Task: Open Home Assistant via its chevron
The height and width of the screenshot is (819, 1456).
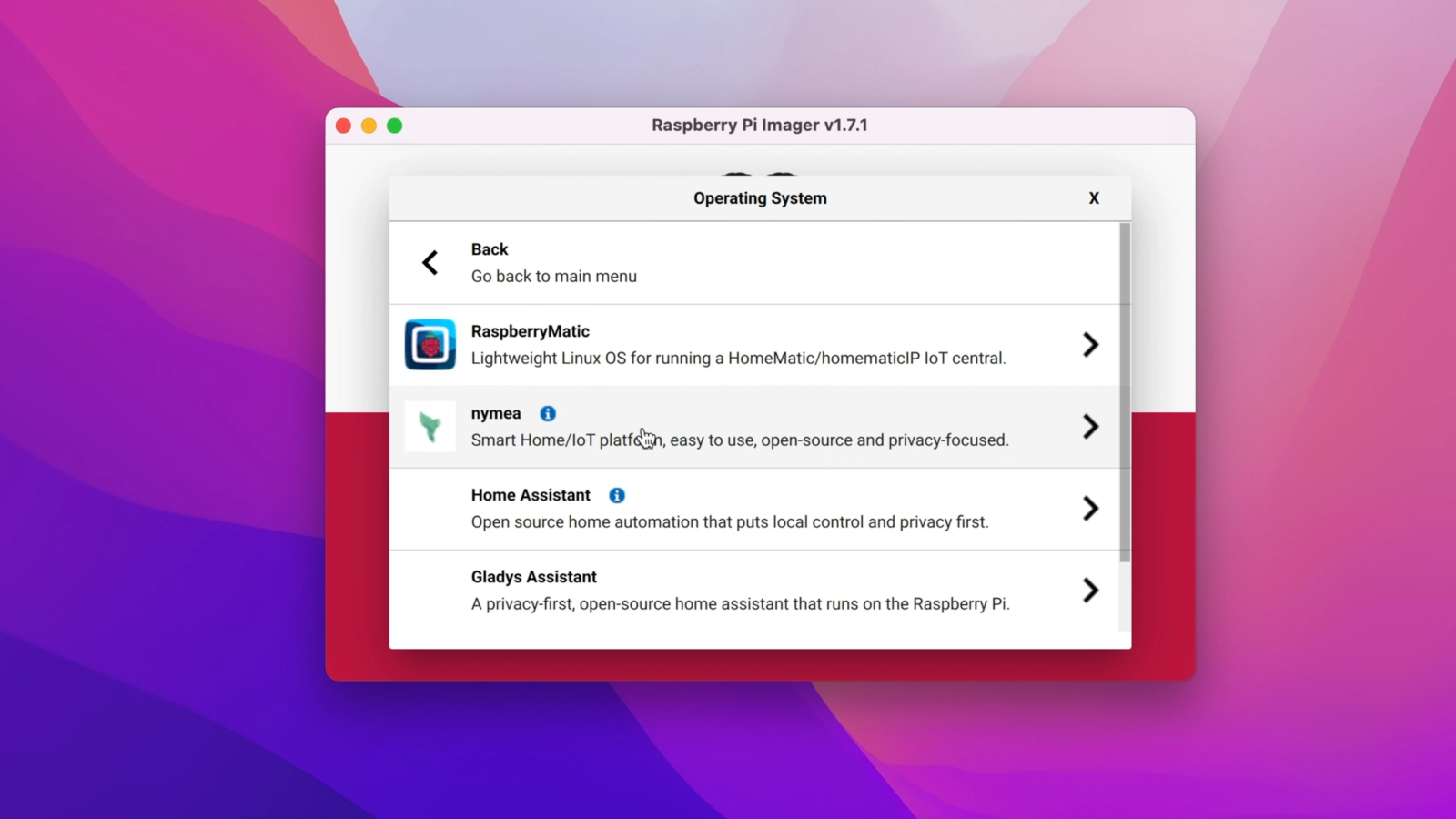Action: click(1090, 509)
